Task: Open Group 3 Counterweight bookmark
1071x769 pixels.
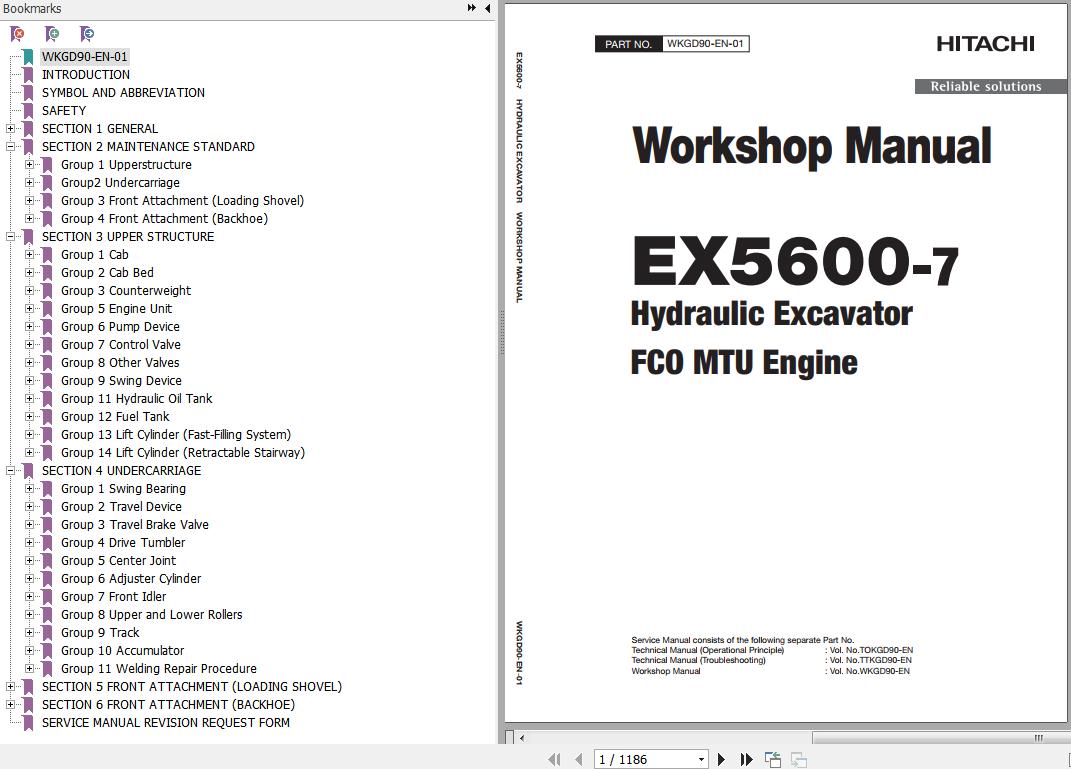Action: 126,291
